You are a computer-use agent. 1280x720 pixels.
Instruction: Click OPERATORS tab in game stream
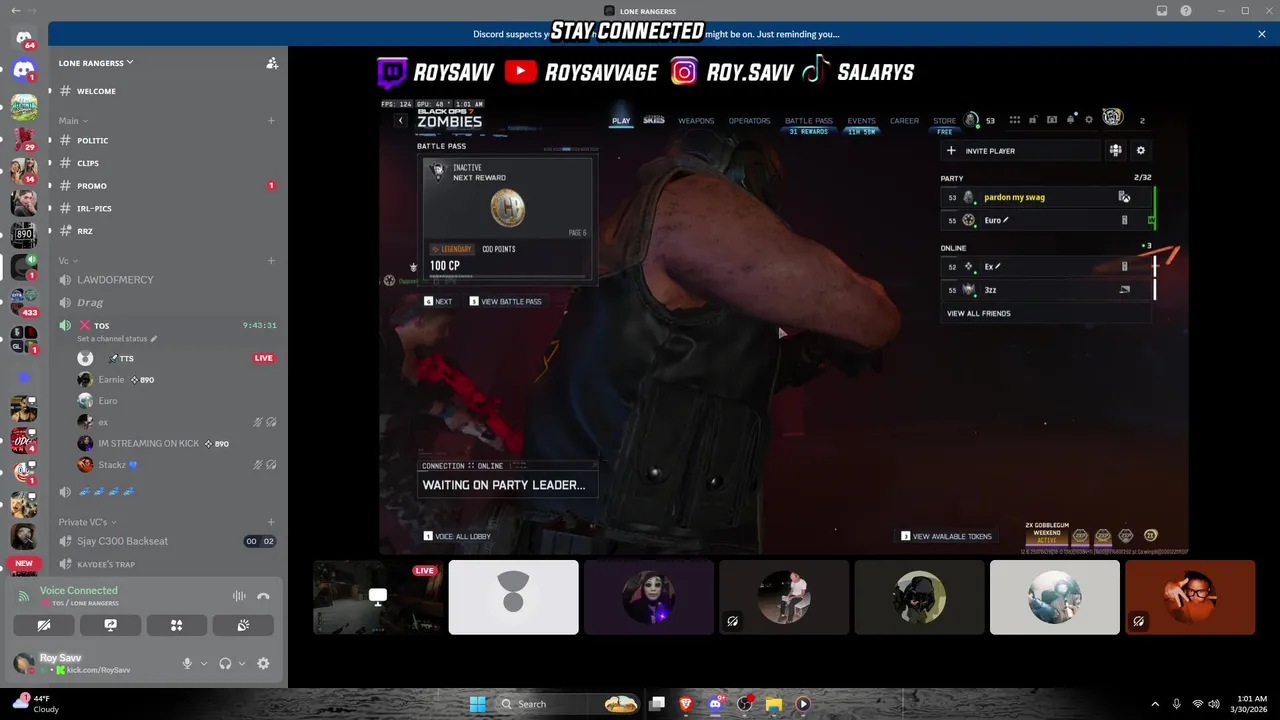749,121
